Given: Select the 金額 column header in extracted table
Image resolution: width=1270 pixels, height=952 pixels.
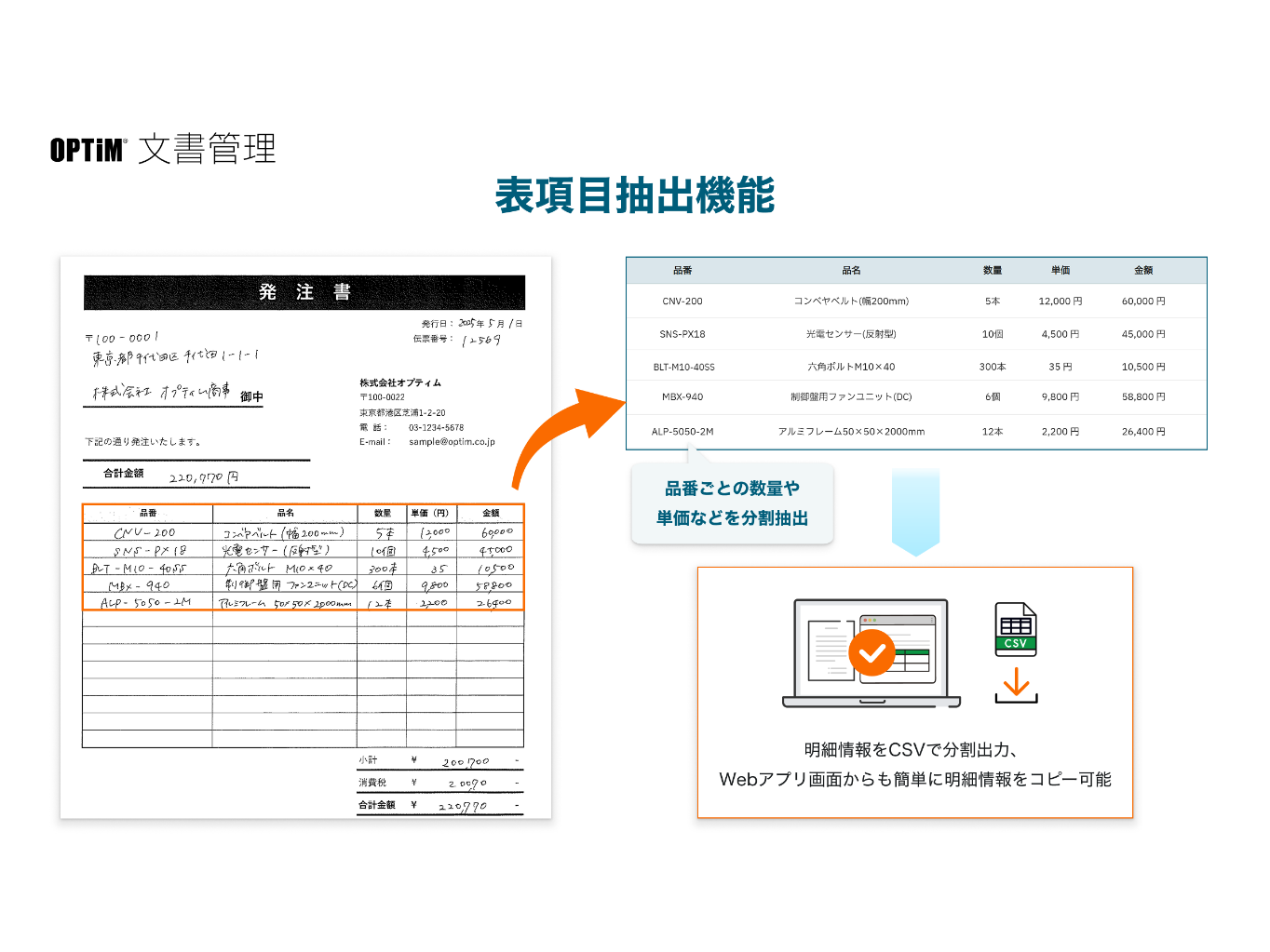Looking at the screenshot, I should [x=1142, y=271].
